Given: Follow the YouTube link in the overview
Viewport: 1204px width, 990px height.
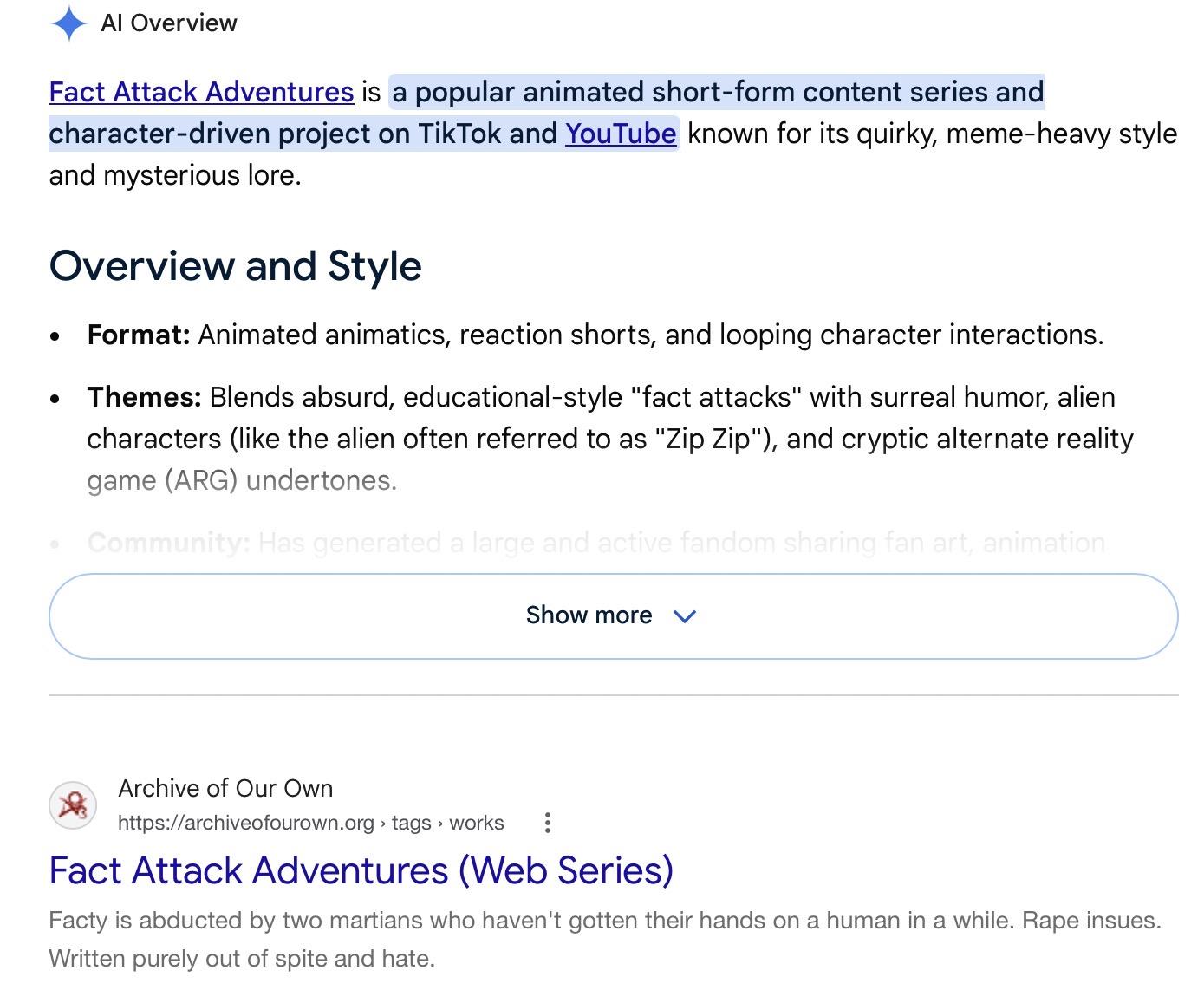Looking at the screenshot, I should click(621, 134).
